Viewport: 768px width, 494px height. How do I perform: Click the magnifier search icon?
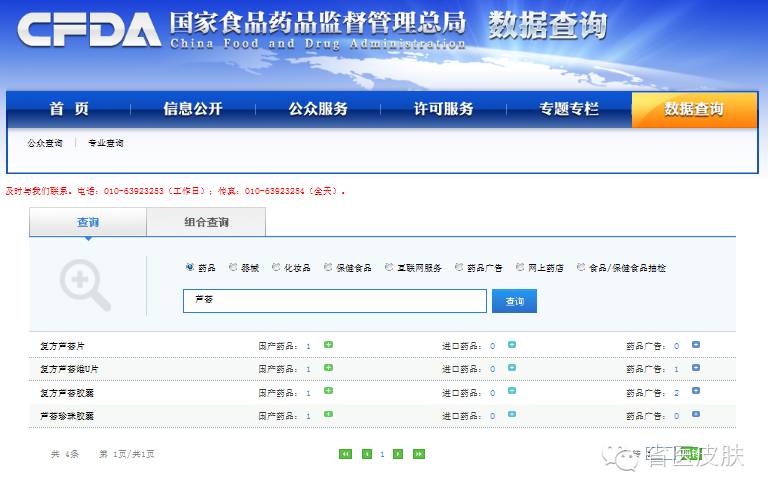[x=85, y=284]
